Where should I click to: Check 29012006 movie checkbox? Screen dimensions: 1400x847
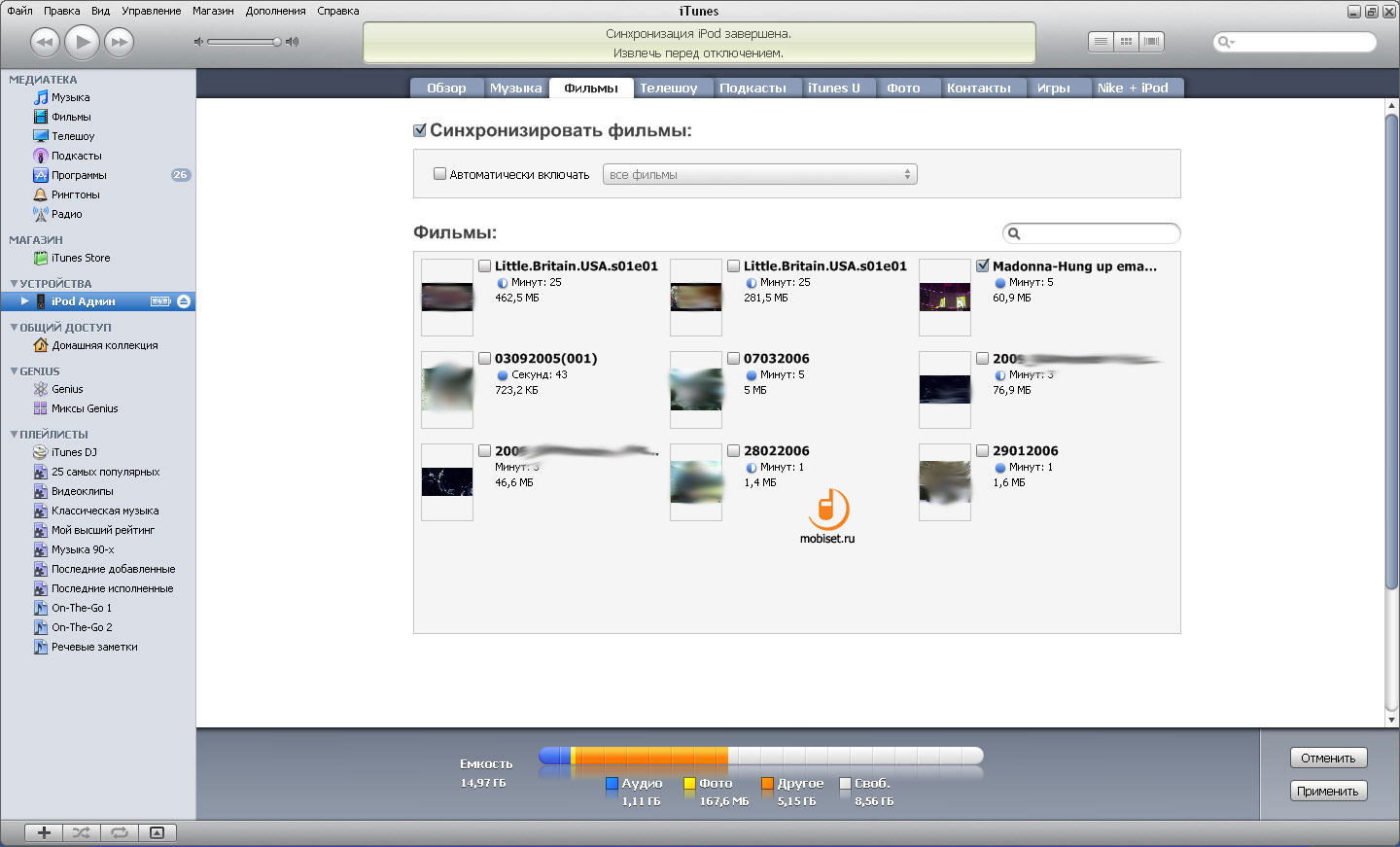click(x=982, y=450)
